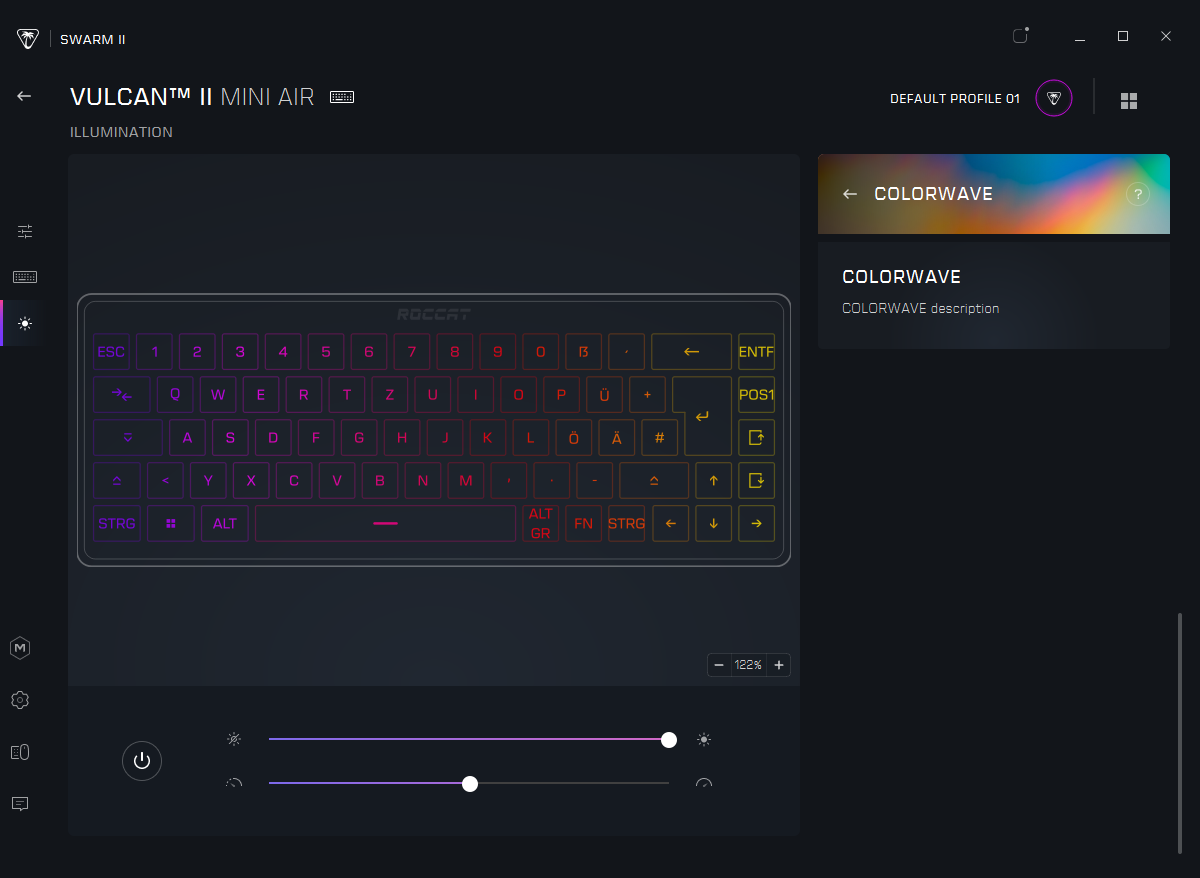Open the device info sidebar icon
The image size is (1200, 878).
click(20, 752)
